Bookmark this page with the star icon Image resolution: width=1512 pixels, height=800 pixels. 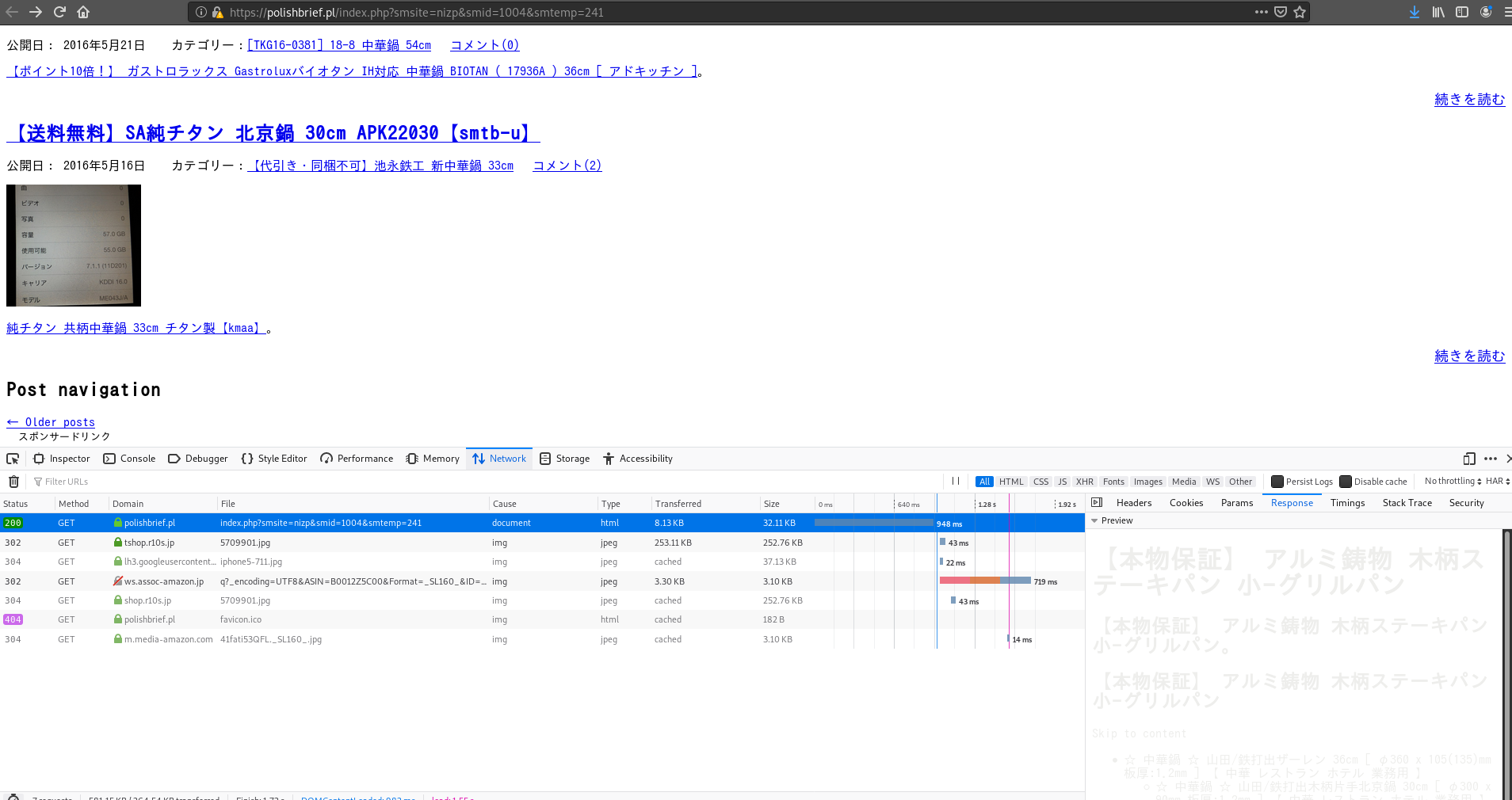pos(1300,12)
